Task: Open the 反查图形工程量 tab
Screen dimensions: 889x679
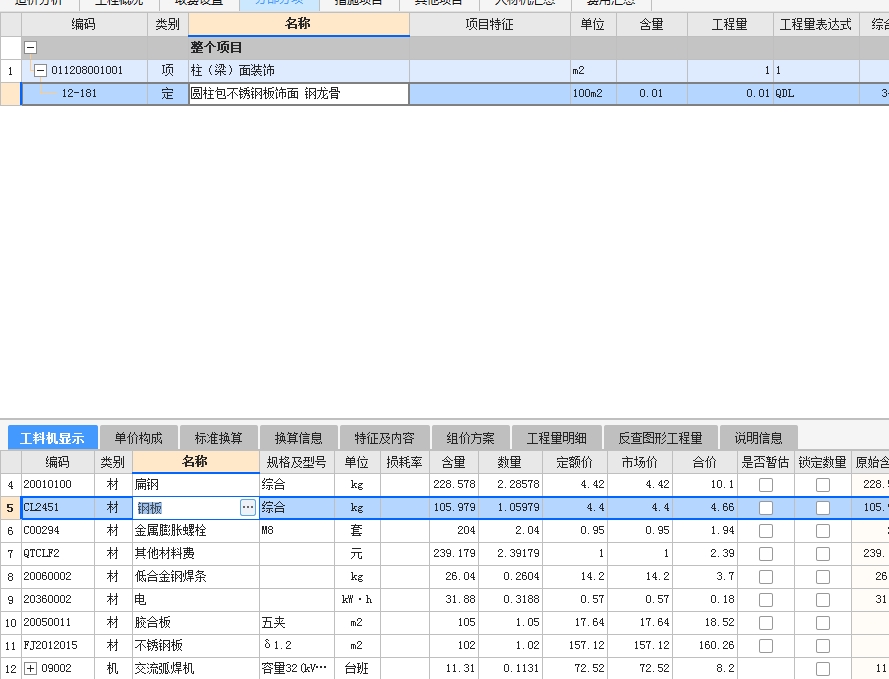Action: pos(661,438)
